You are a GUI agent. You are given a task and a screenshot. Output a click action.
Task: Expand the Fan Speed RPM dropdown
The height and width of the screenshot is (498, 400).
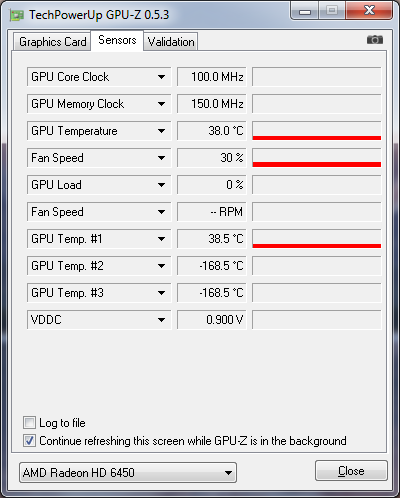162,212
